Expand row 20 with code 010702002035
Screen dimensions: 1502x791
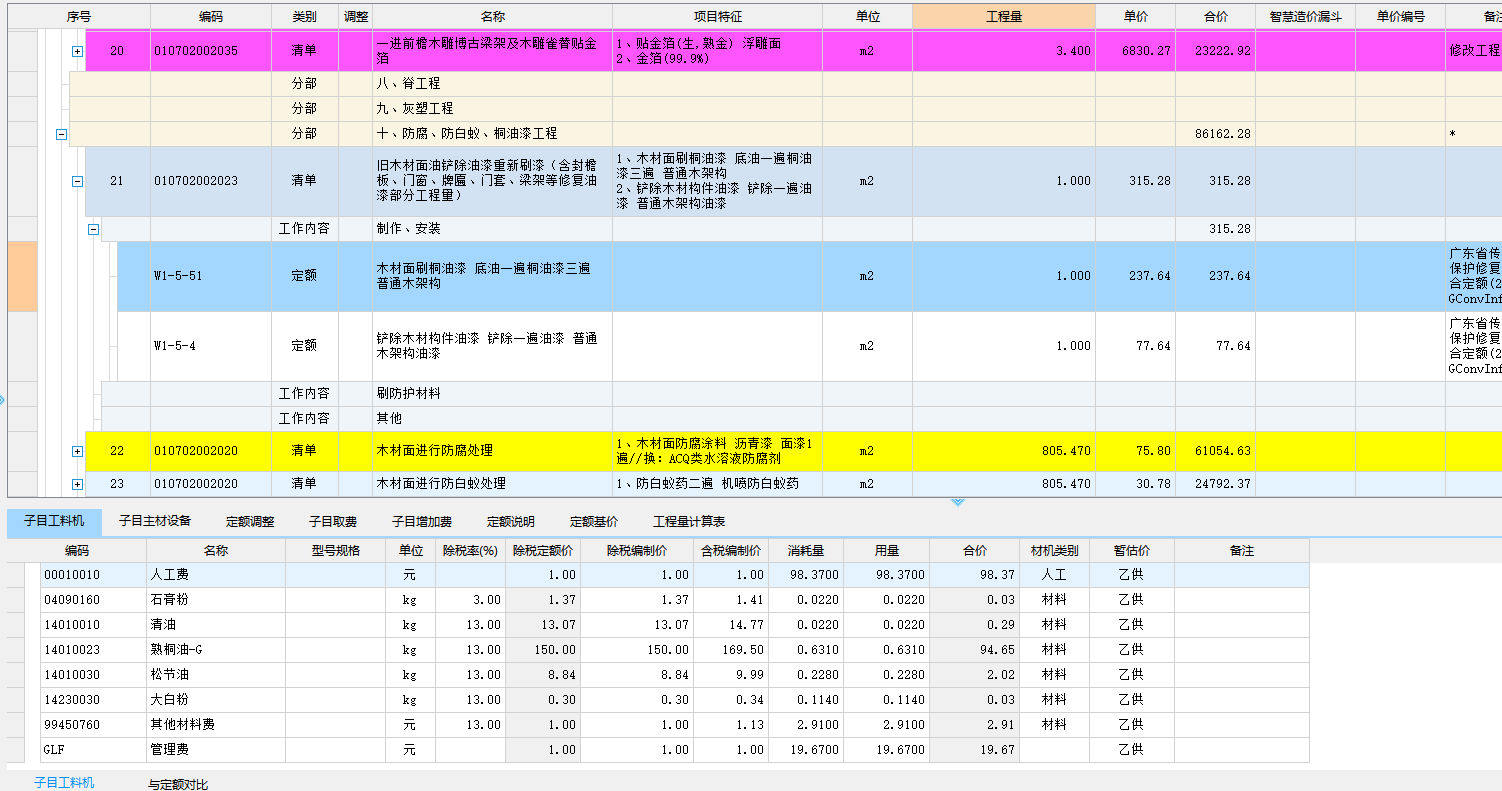point(77,52)
